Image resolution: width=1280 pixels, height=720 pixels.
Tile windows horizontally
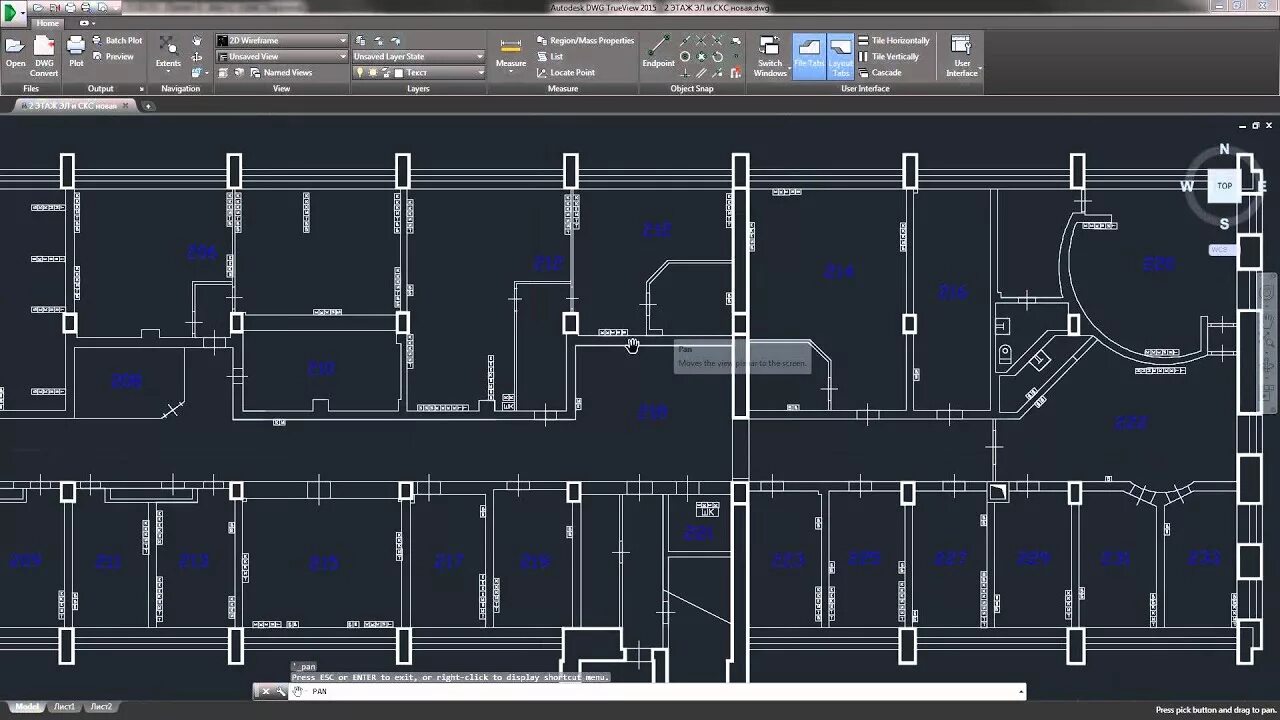click(893, 41)
